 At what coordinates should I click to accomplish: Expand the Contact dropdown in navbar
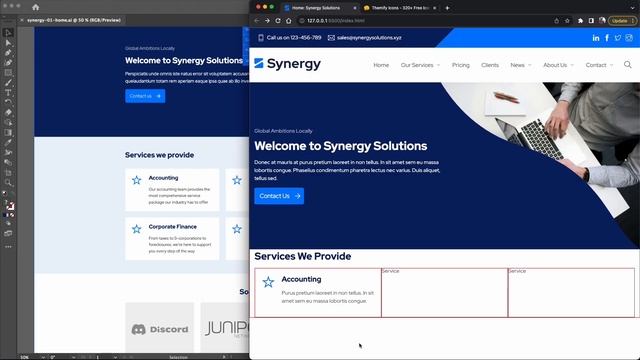pos(599,65)
